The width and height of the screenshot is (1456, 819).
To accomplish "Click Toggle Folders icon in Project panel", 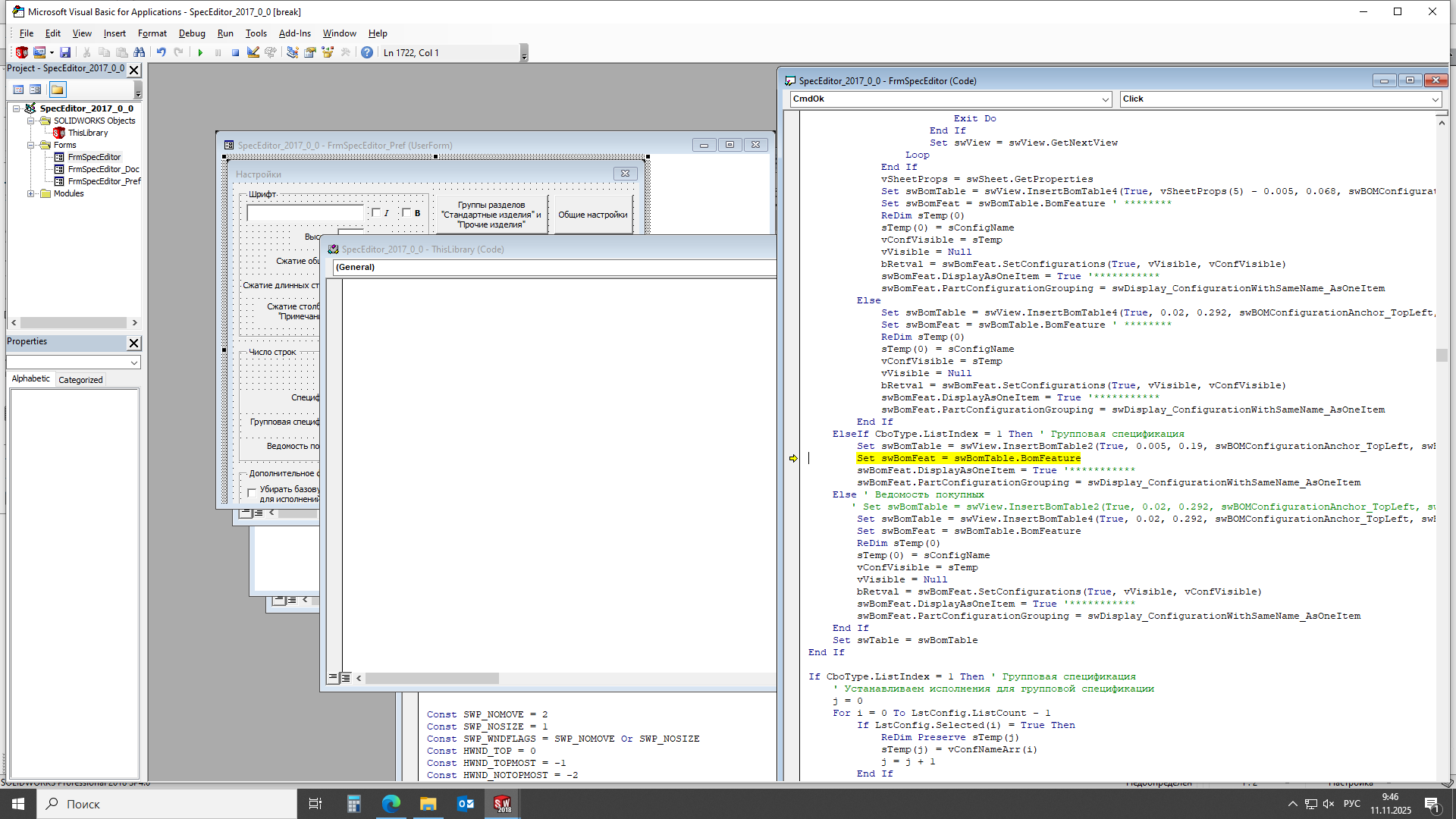I will 58,89.
